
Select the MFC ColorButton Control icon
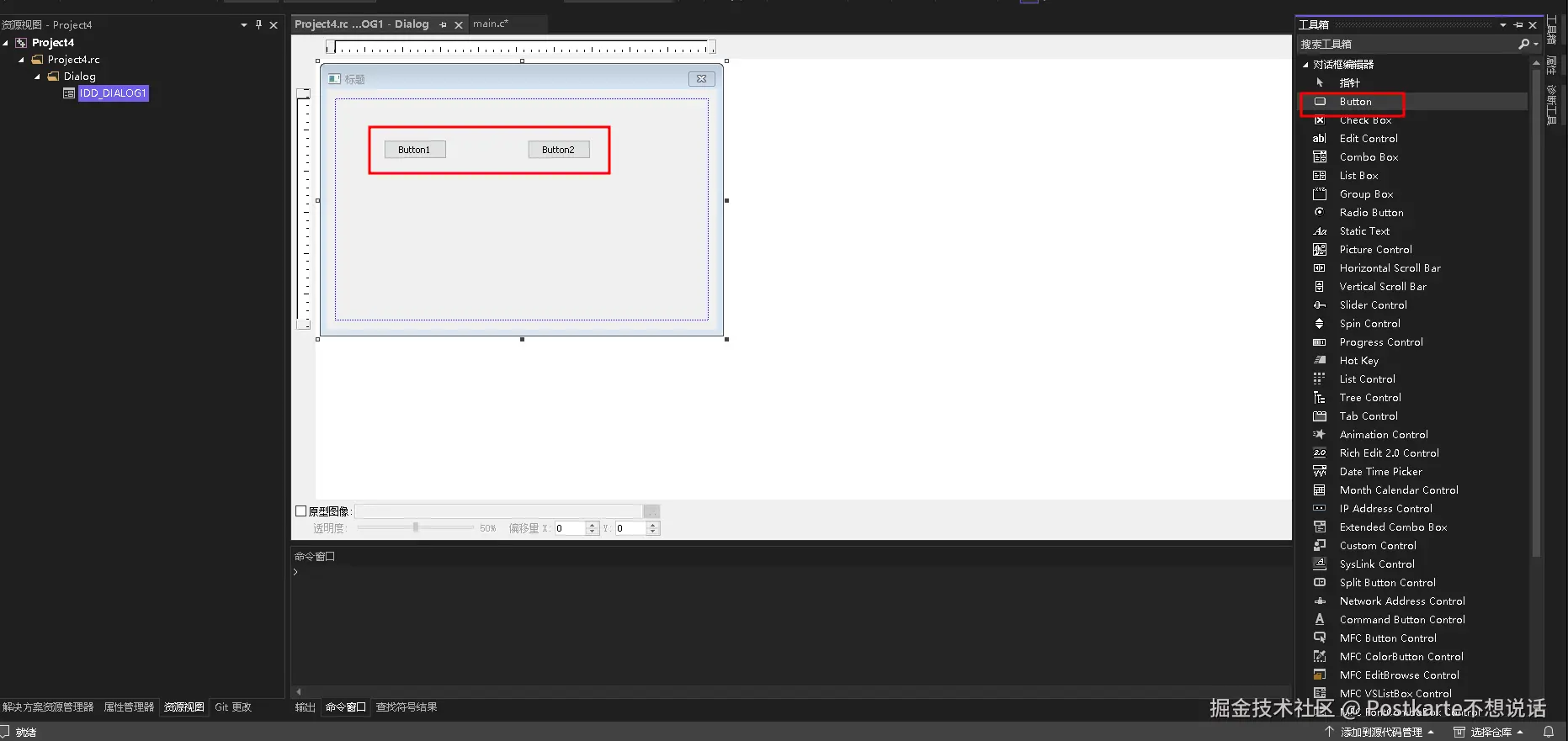coord(1320,656)
